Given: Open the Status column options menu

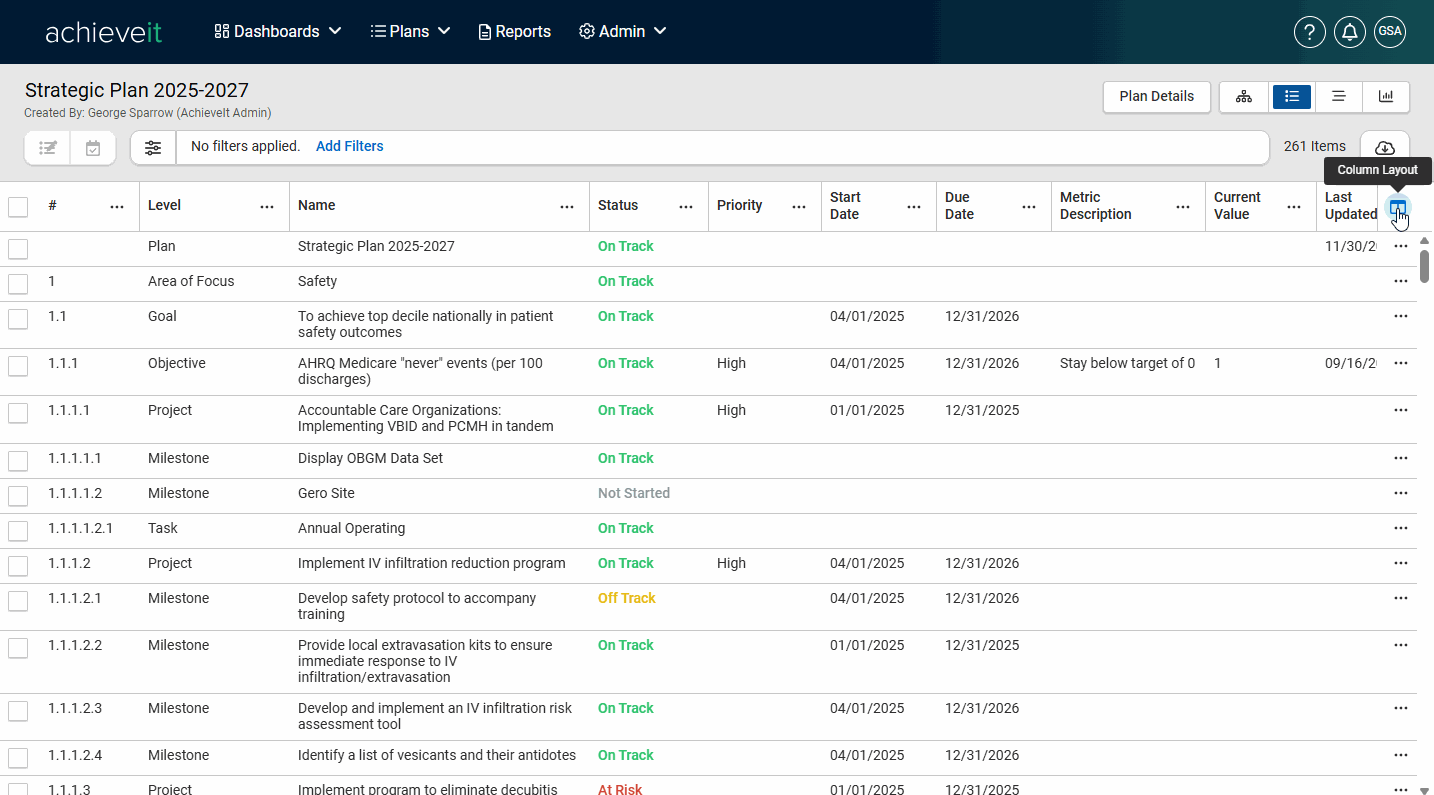Looking at the screenshot, I should [686, 207].
